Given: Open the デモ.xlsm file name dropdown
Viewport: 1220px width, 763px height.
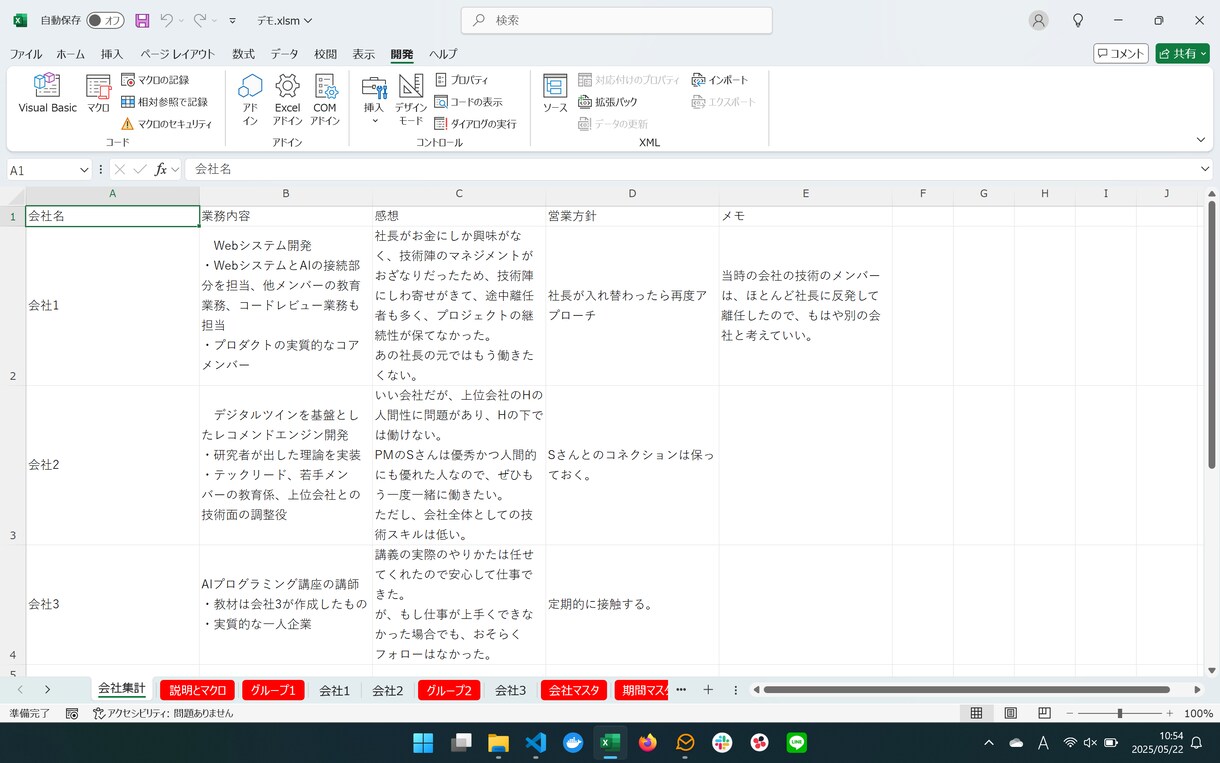Looking at the screenshot, I should (285, 20).
